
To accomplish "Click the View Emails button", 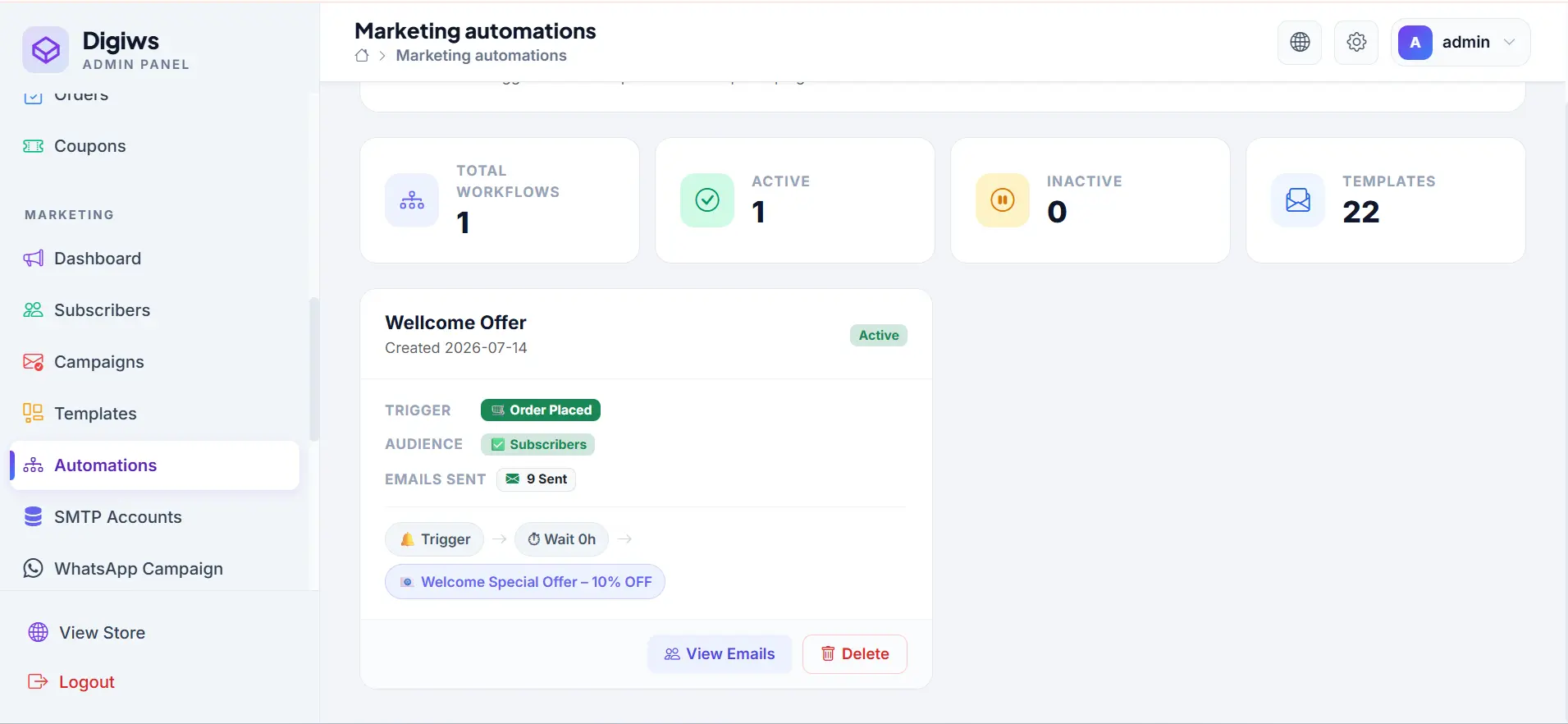I will pyautogui.click(x=720, y=654).
